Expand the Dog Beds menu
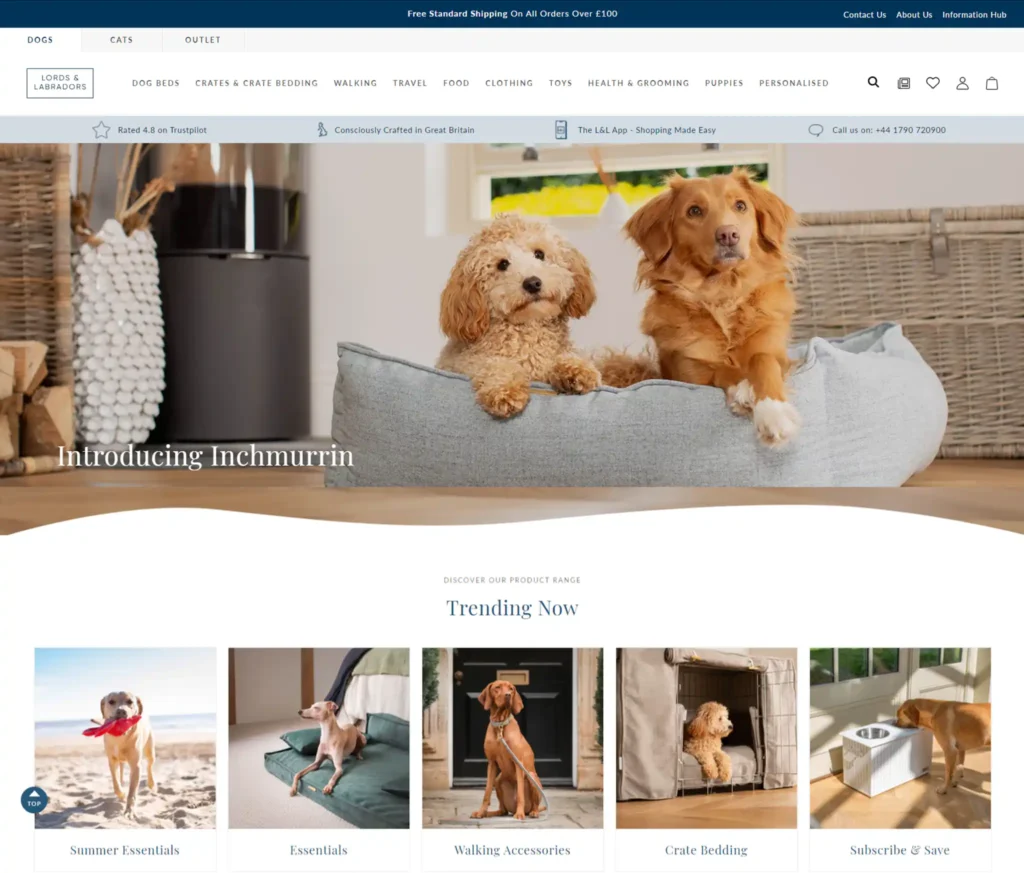The image size is (1024, 873). point(156,83)
